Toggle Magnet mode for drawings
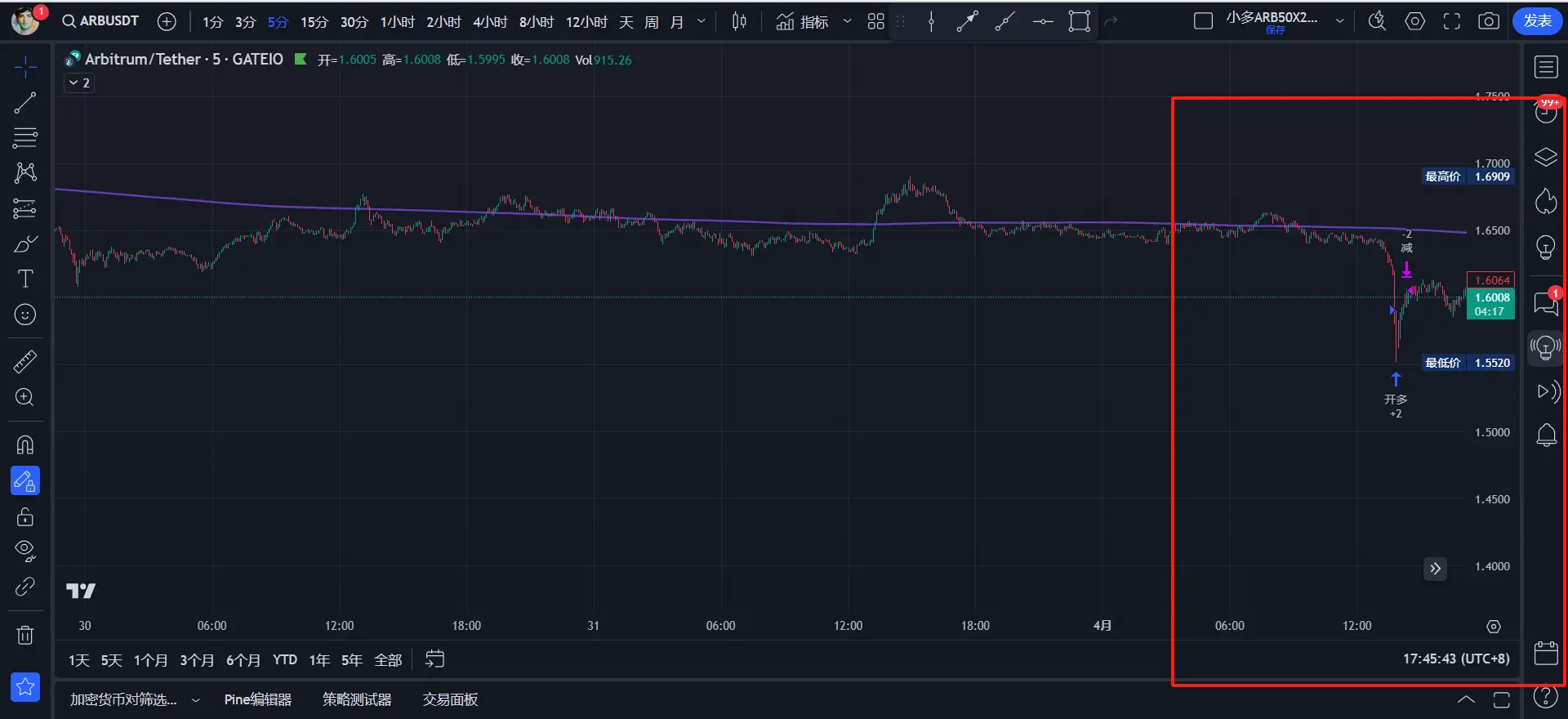This screenshot has height=719, width=1568. pyautogui.click(x=25, y=445)
